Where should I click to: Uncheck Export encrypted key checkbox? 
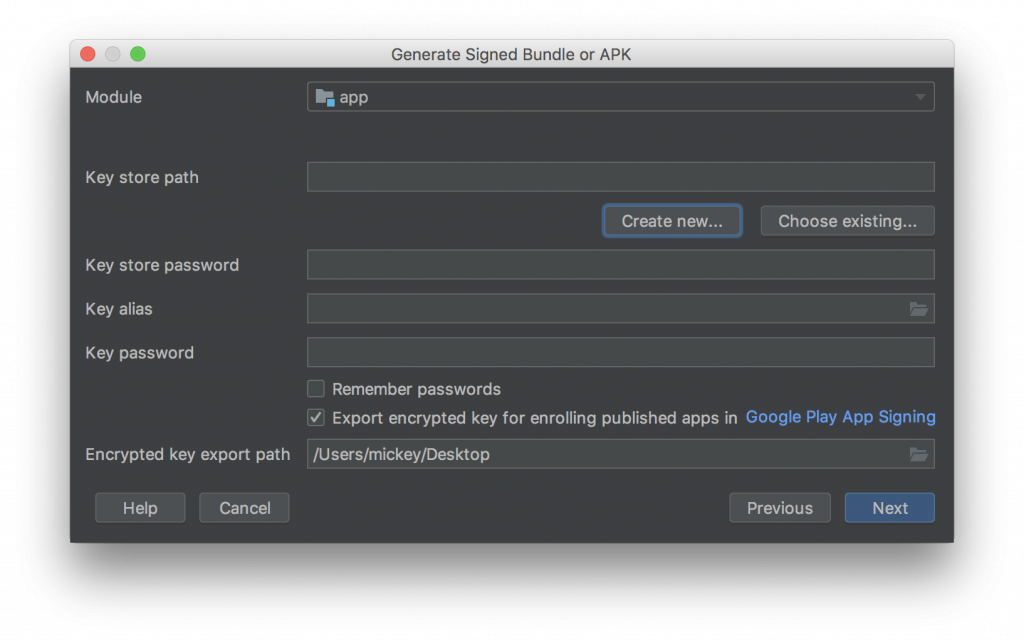point(316,417)
